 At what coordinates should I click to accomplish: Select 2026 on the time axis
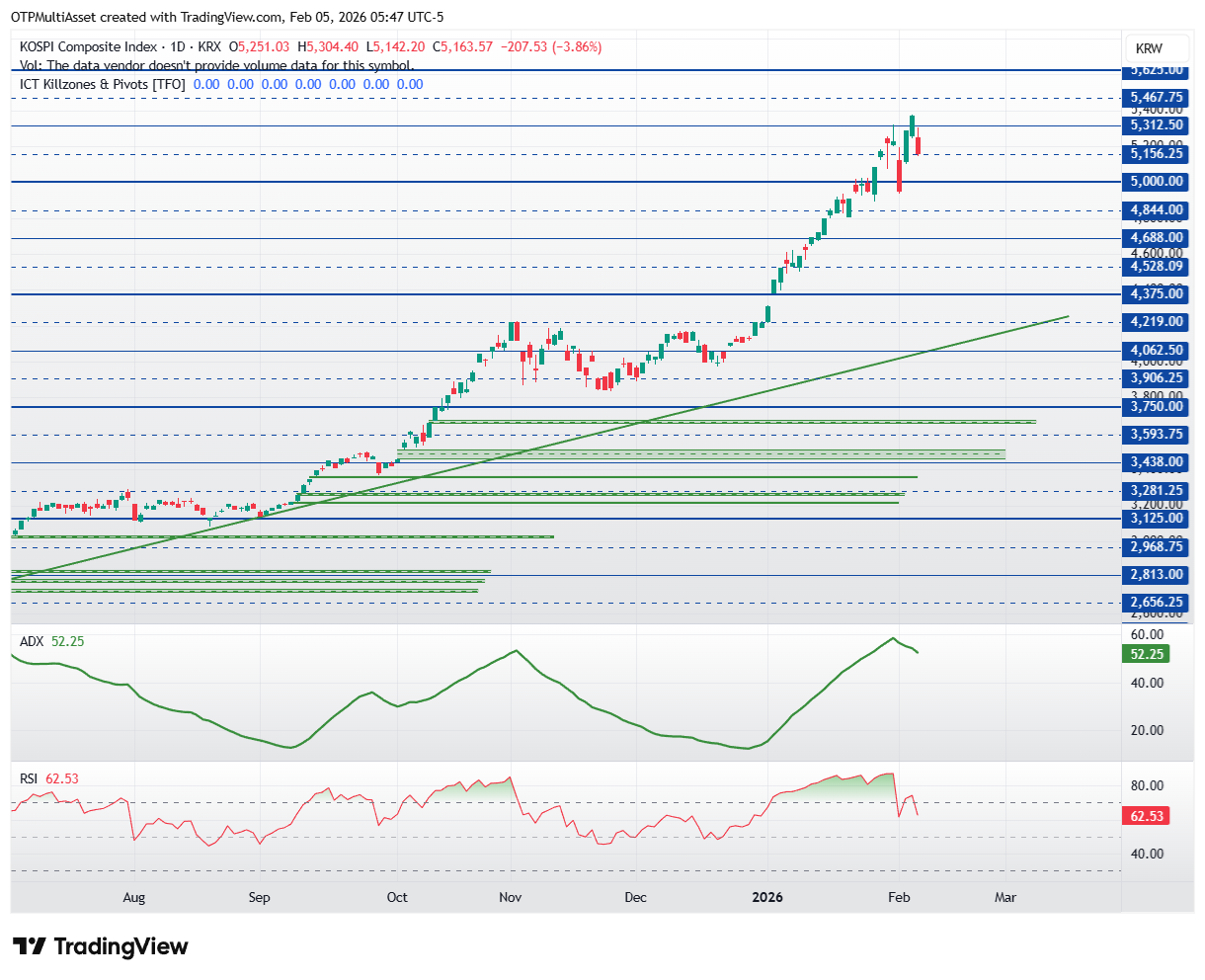[x=767, y=898]
